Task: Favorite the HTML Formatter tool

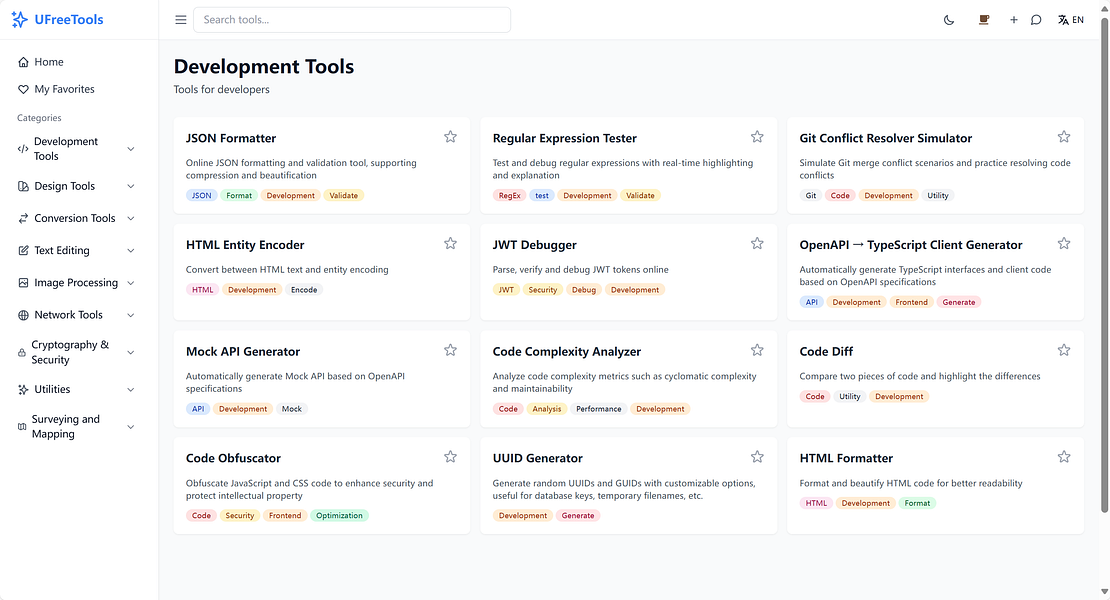Action: coord(1063,456)
